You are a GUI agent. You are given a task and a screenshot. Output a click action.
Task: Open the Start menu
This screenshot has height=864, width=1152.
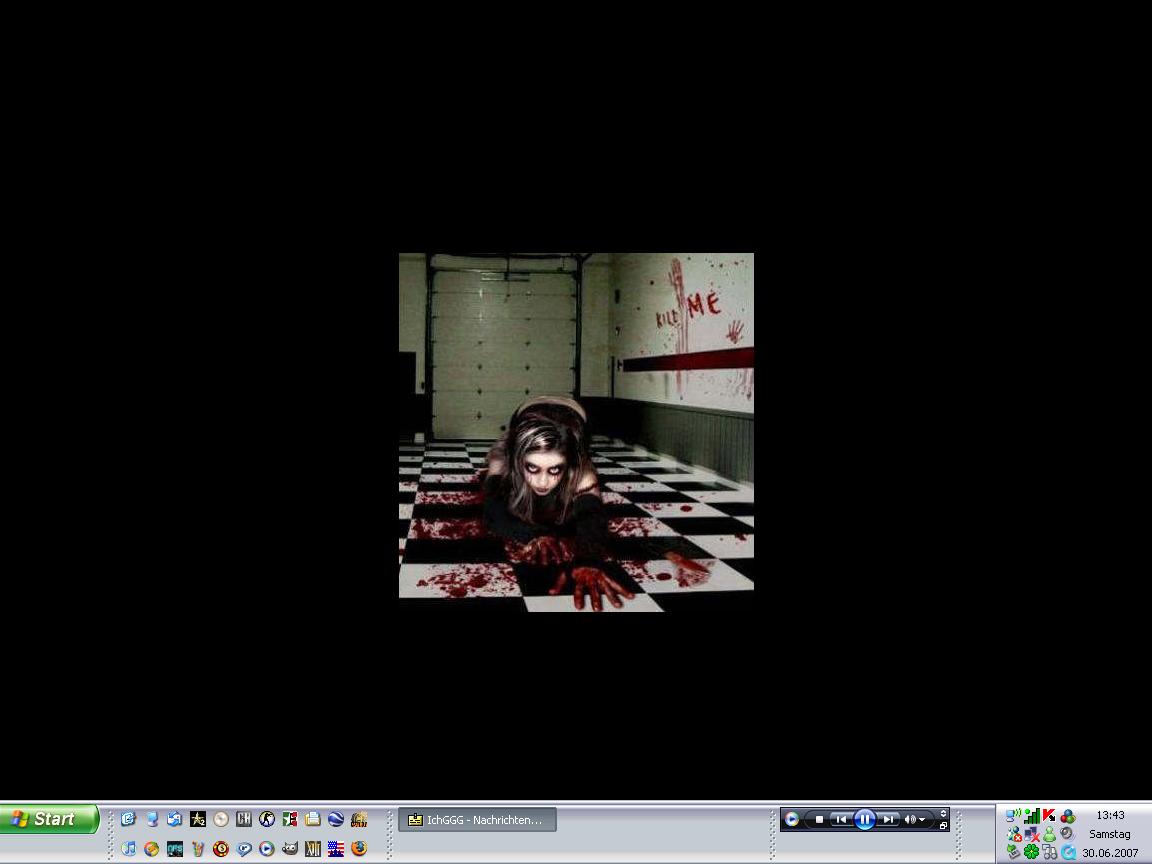pos(48,819)
